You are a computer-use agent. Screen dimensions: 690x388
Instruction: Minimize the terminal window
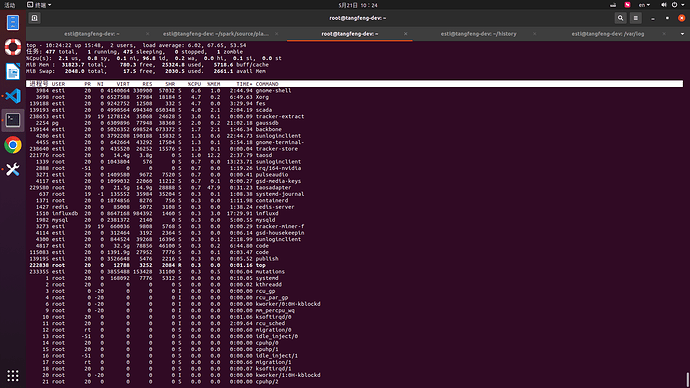pos(653,18)
